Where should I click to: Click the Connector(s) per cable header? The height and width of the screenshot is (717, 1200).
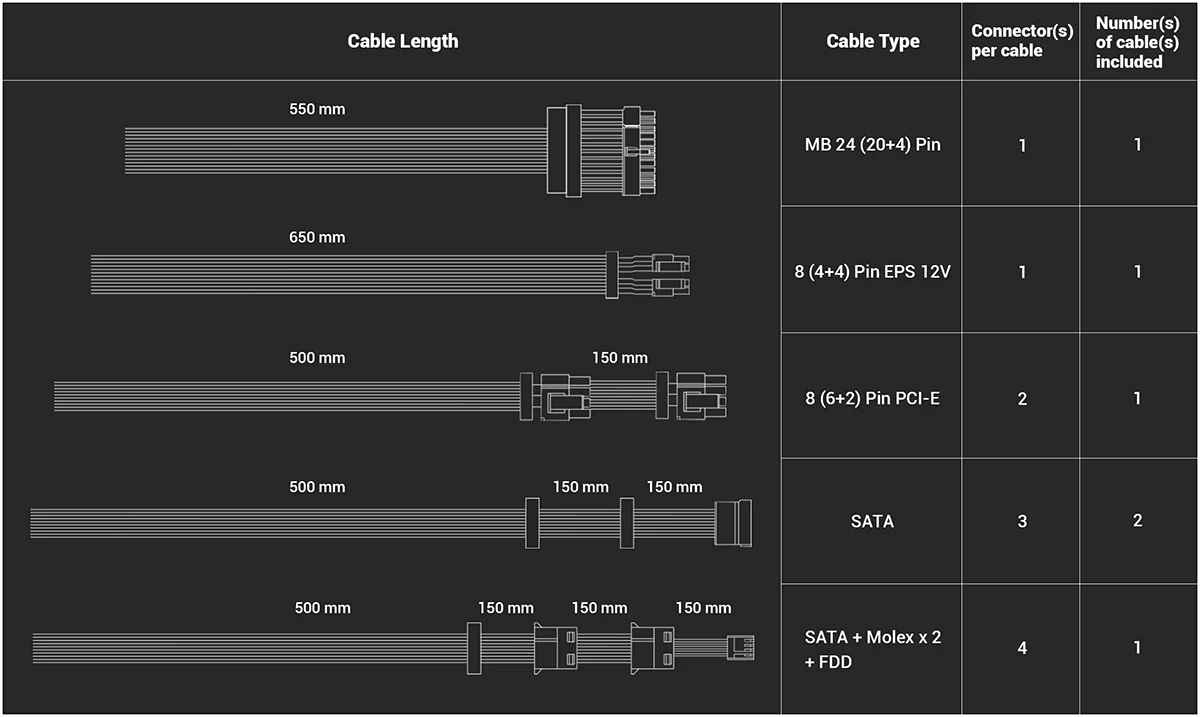click(x=1022, y=41)
